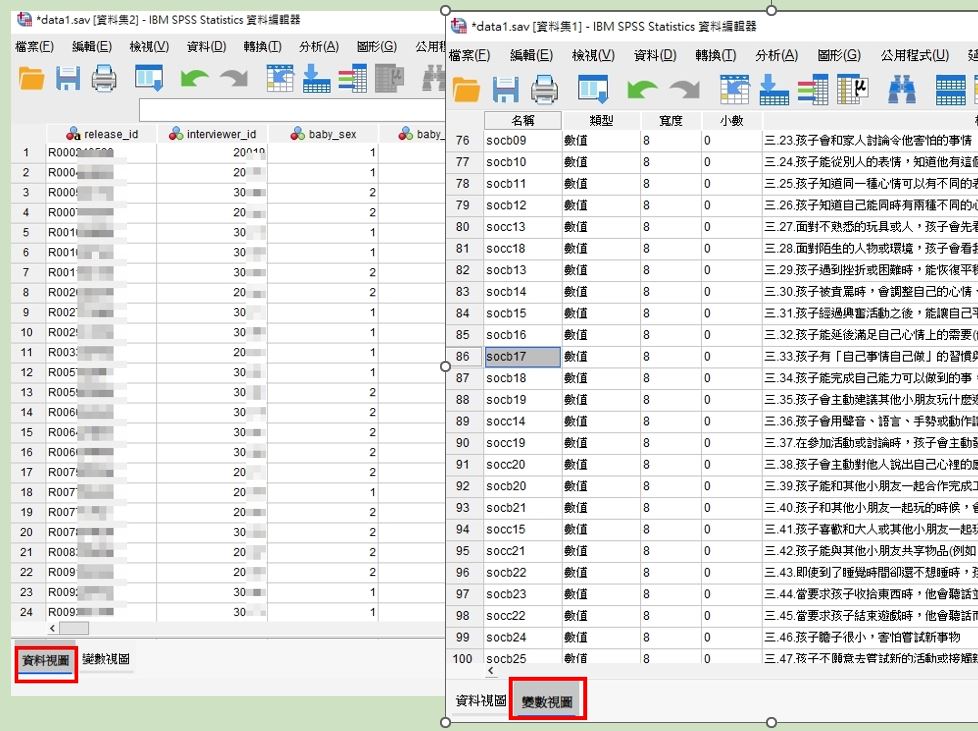Open 轉換(T) menu in left window

click(262, 46)
